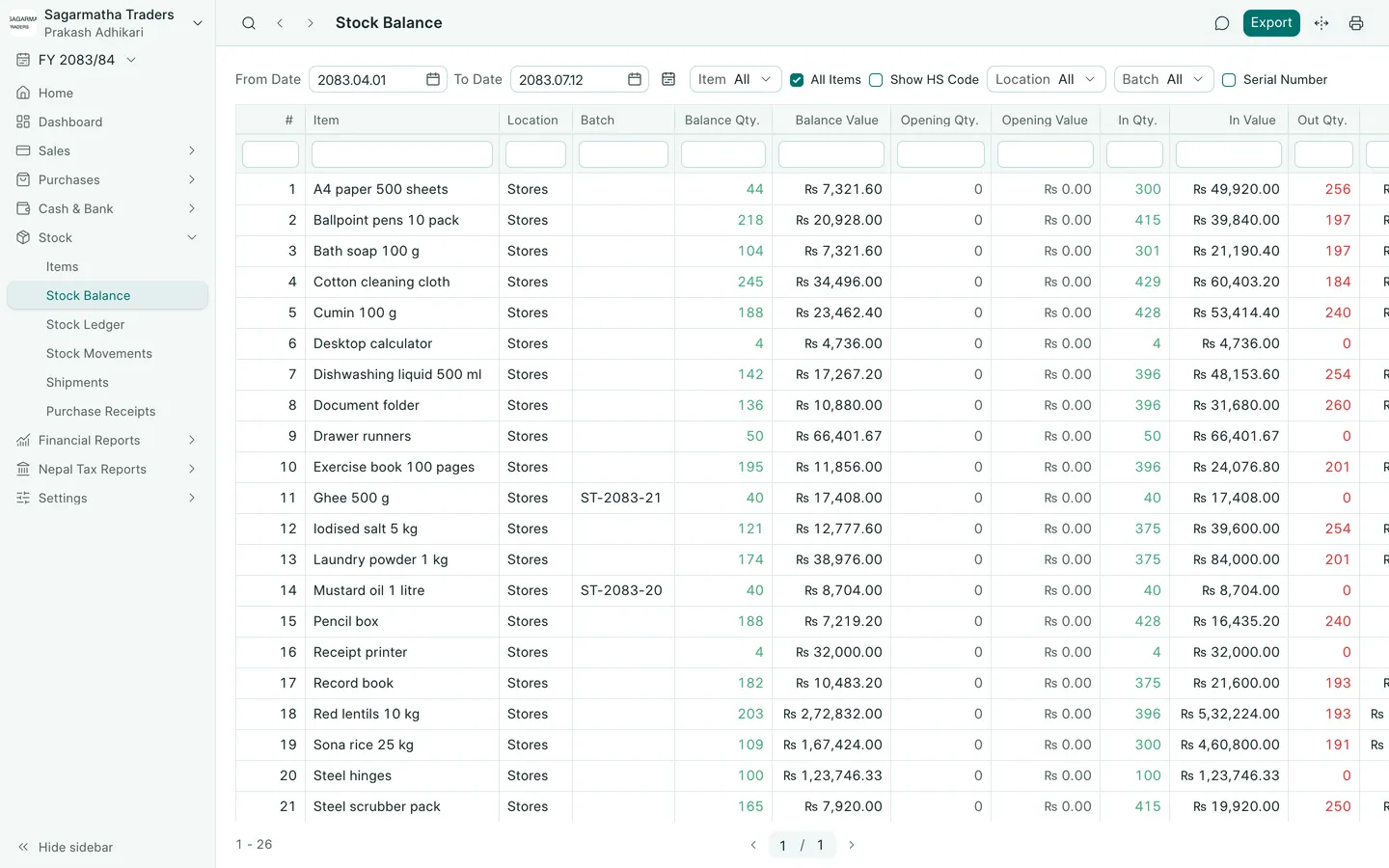Click the Cash & Bank wallet icon

[23, 208]
